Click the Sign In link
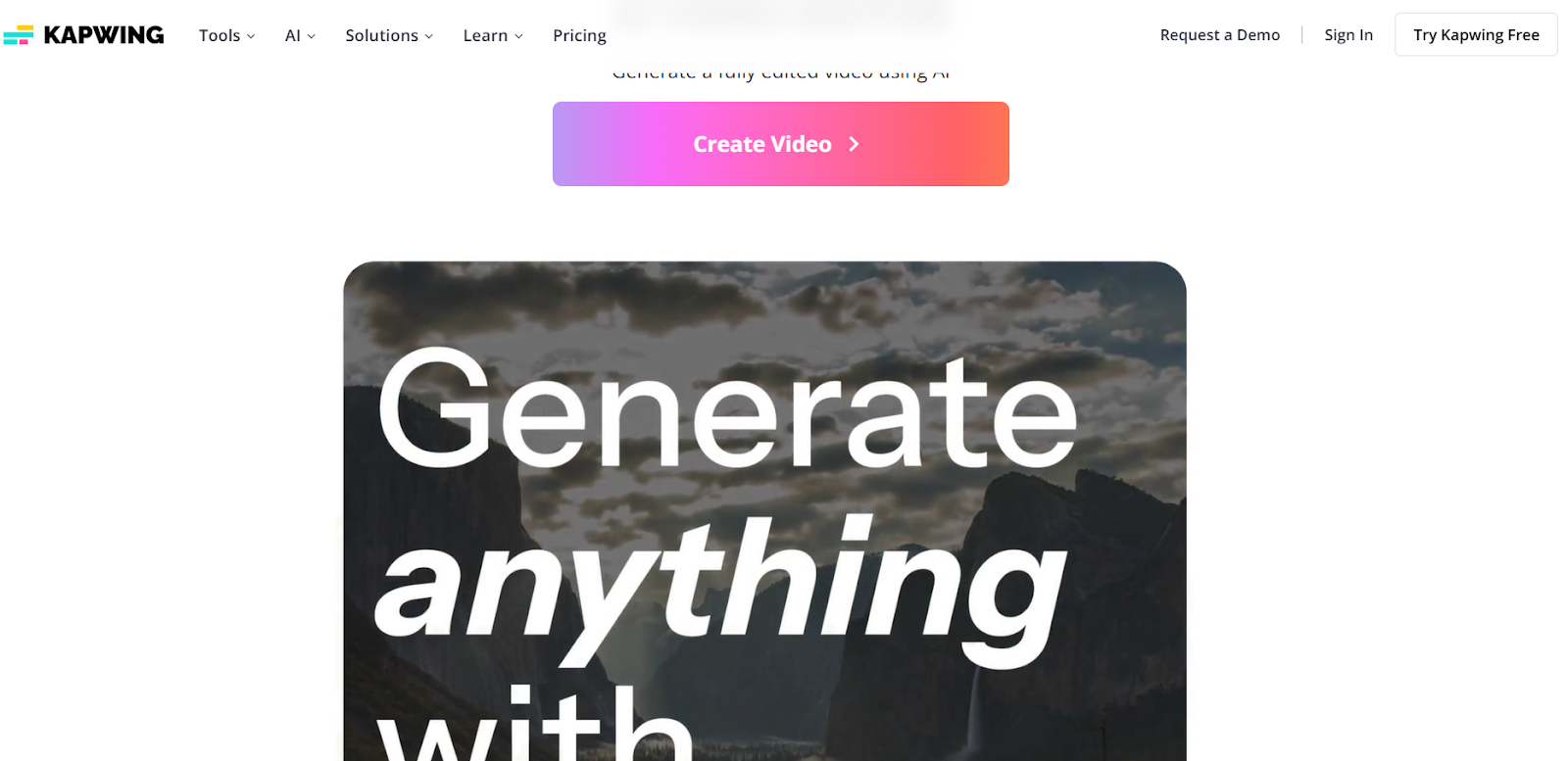 1348,35
